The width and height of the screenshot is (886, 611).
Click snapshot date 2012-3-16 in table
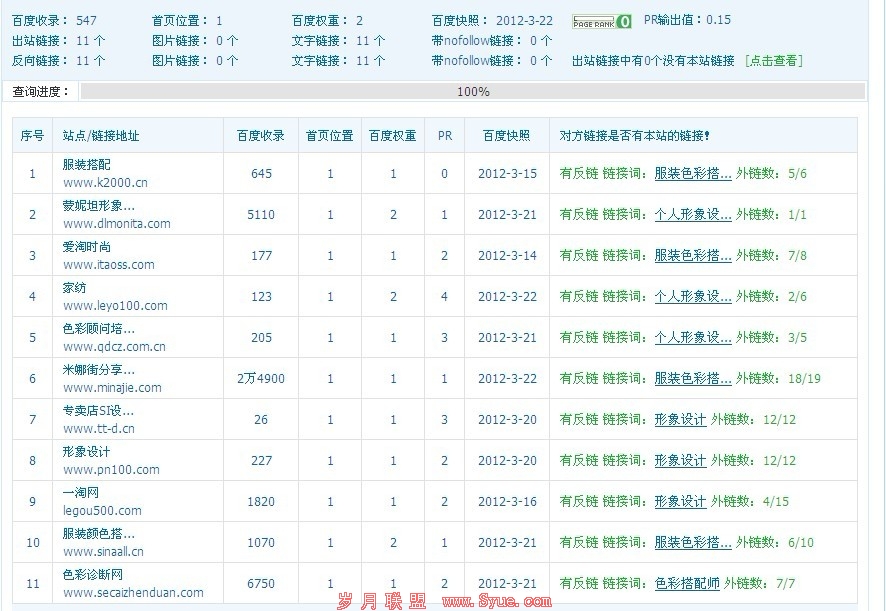[x=507, y=501]
